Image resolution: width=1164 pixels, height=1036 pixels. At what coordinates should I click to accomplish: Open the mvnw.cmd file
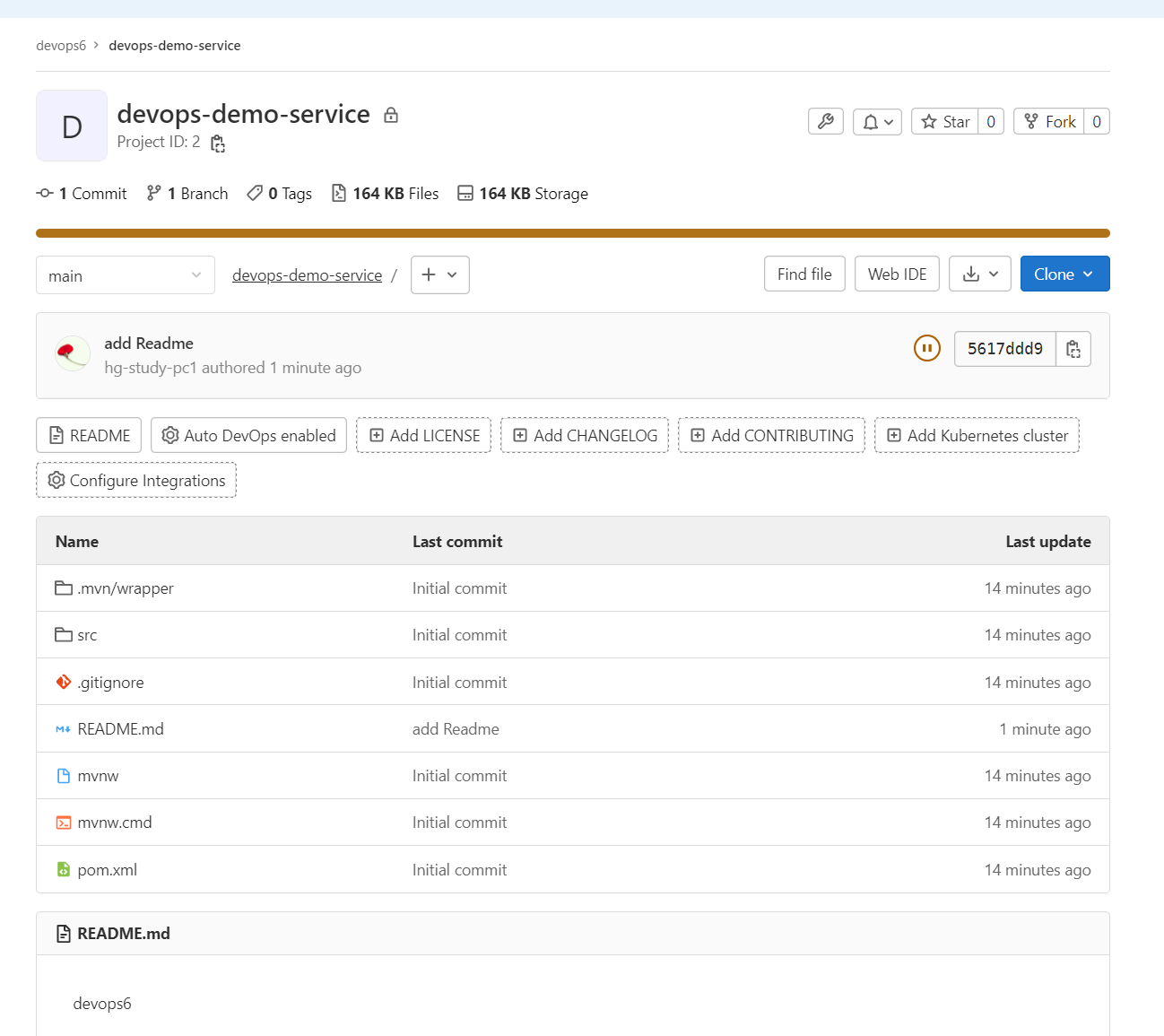[x=115, y=823]
